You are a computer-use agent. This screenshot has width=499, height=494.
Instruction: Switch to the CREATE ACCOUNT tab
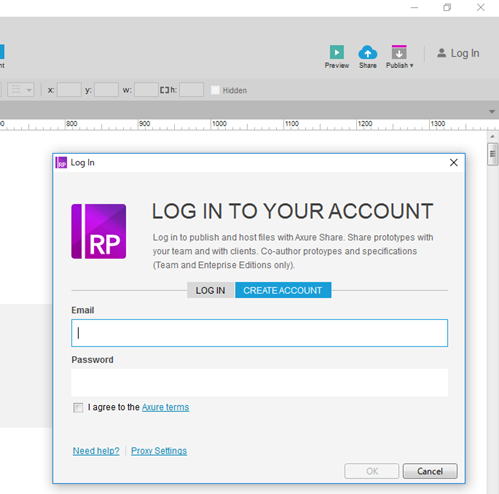point(283,290)
